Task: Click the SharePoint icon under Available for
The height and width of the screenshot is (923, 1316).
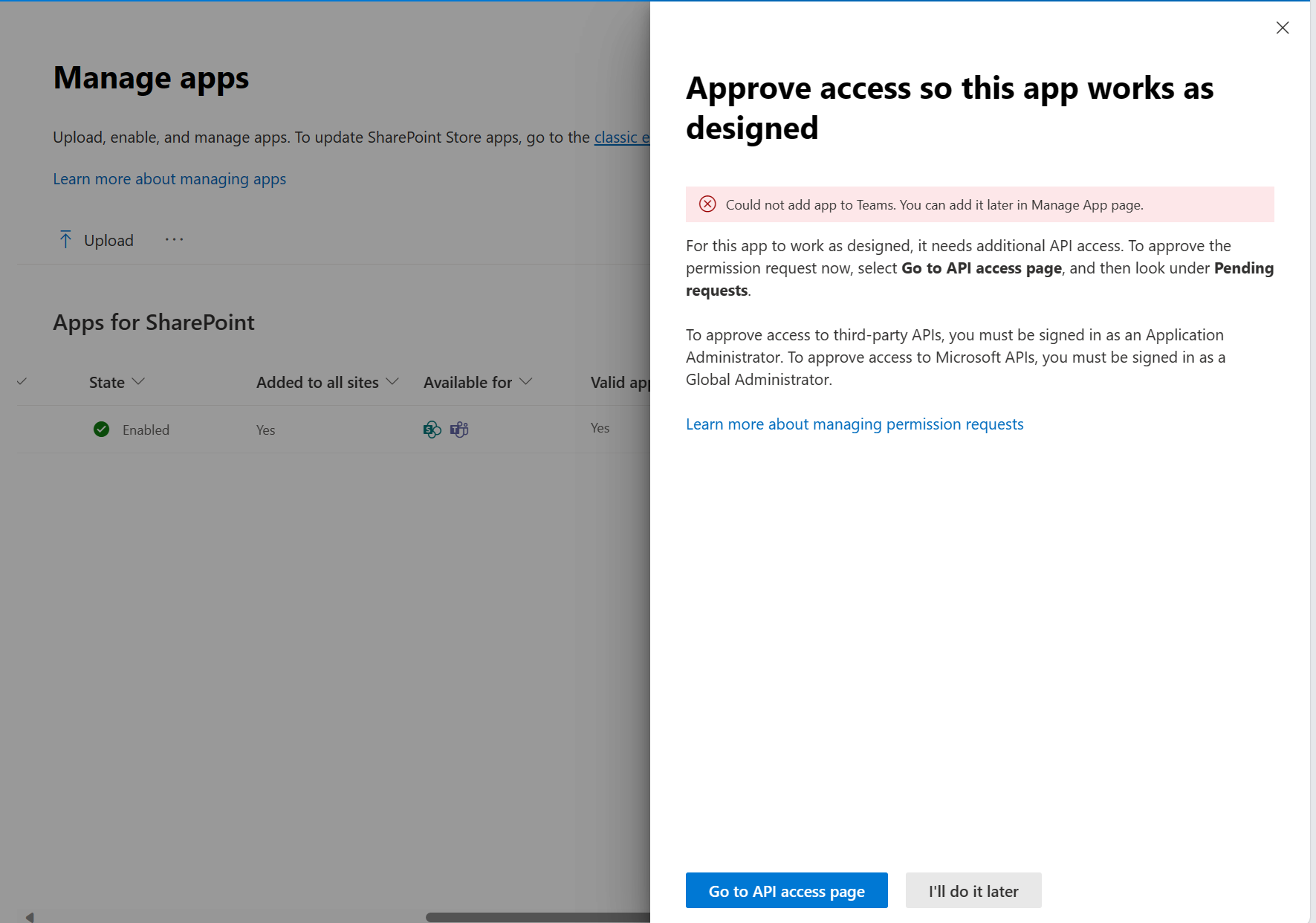Action: point(432,430)
